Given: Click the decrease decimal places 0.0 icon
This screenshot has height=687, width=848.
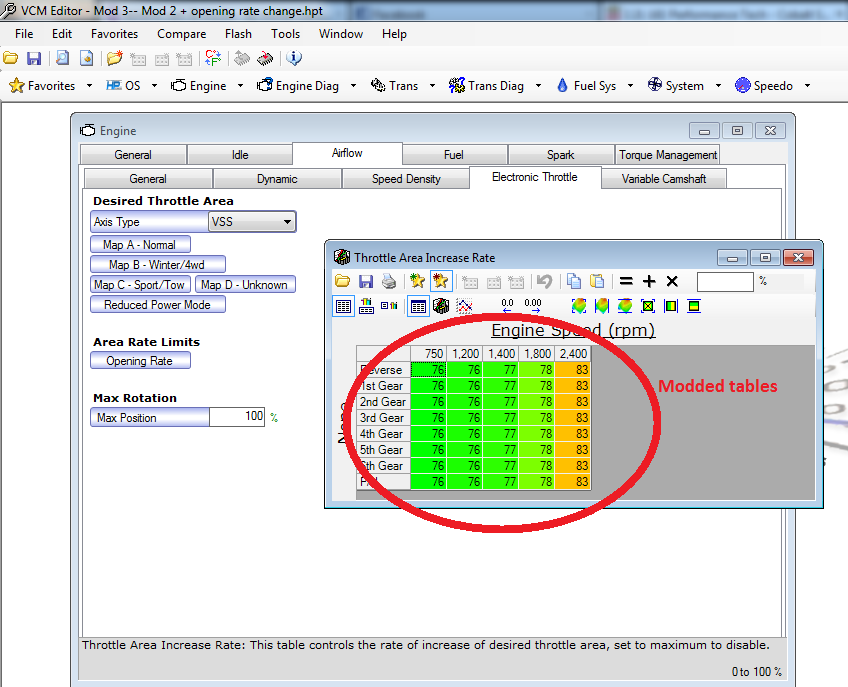Looking at the screenshot, I should point(507,306).
